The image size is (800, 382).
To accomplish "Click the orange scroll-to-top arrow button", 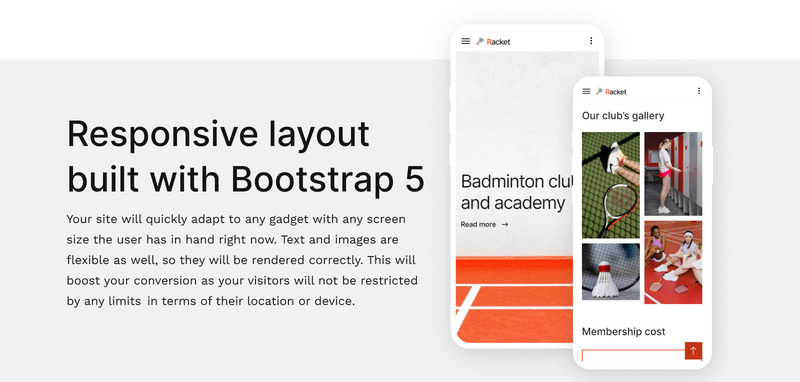I will [693, 350].
